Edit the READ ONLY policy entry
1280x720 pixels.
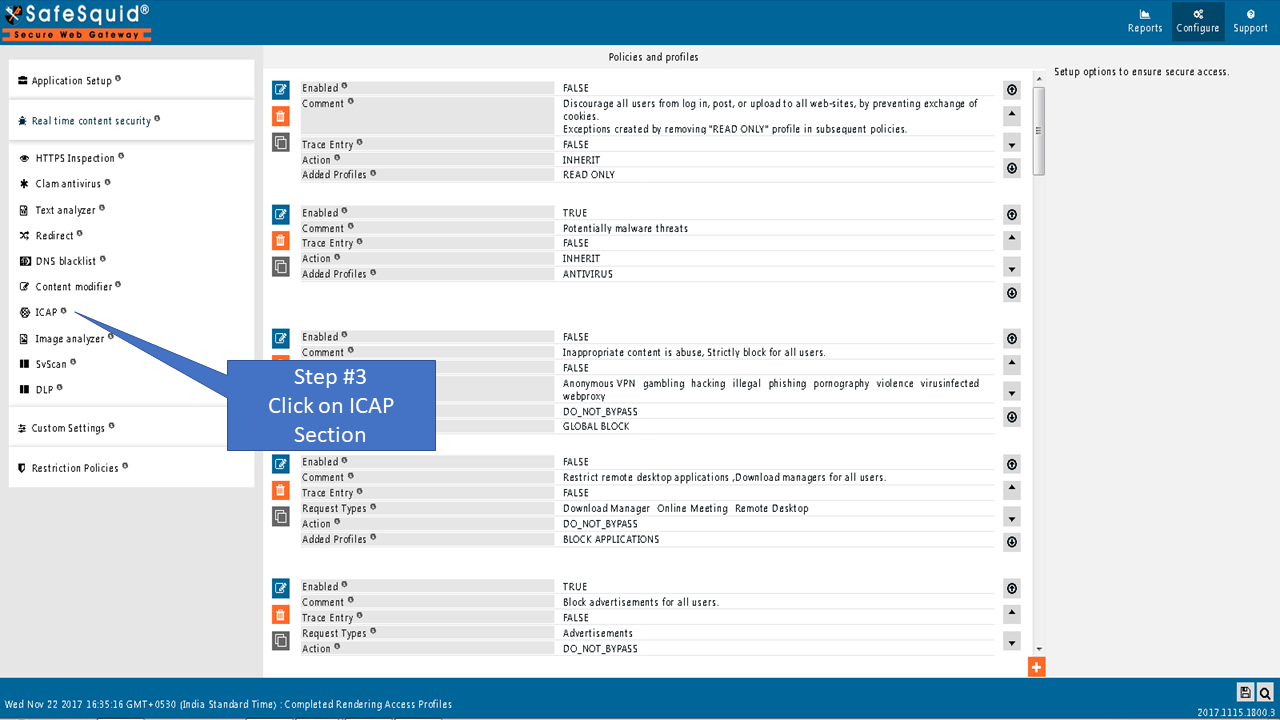pyautogui.click(x=281, y=90)
